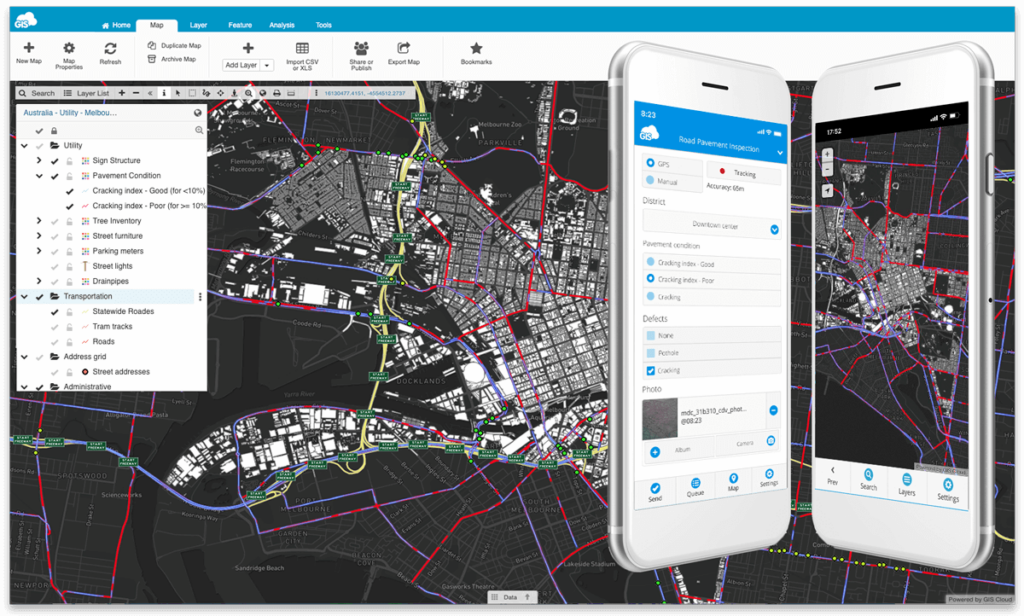Click the New Map icon
The image size is (1024, 616).
tap(27, 48)
